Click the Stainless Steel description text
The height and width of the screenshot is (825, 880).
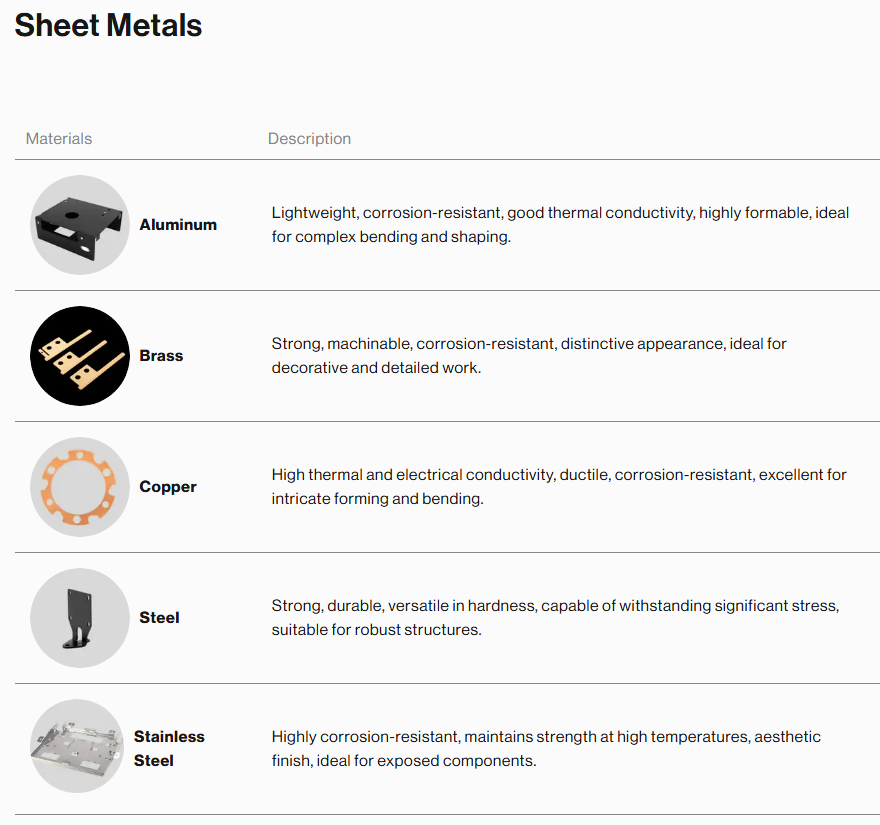(546, 748)
